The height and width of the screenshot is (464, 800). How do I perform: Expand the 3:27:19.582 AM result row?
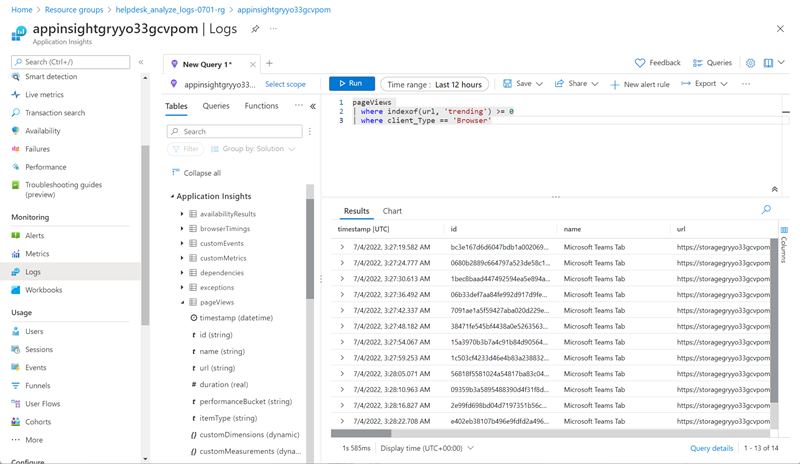click(342, 247)
